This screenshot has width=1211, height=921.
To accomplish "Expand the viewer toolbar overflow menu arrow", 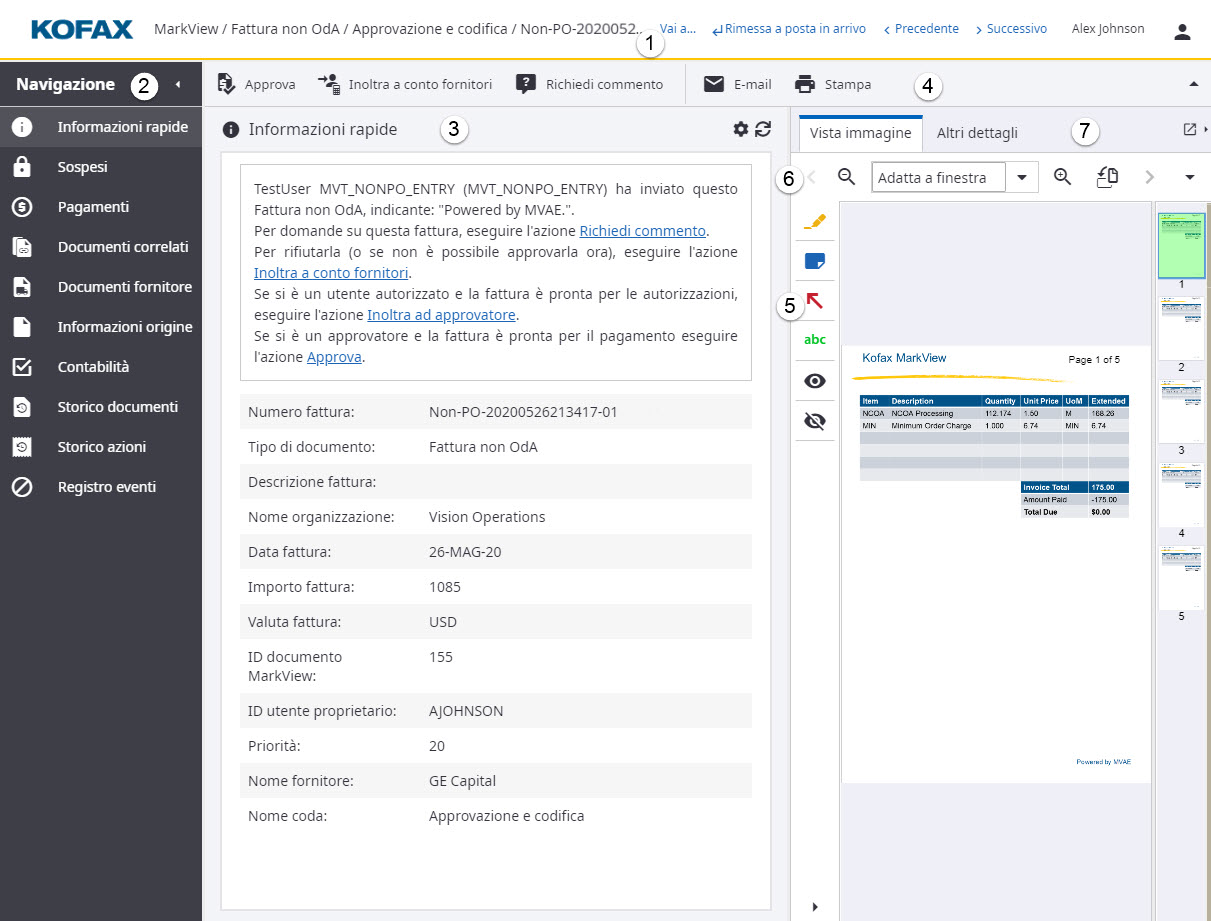I will click(x=1189, y=178).
